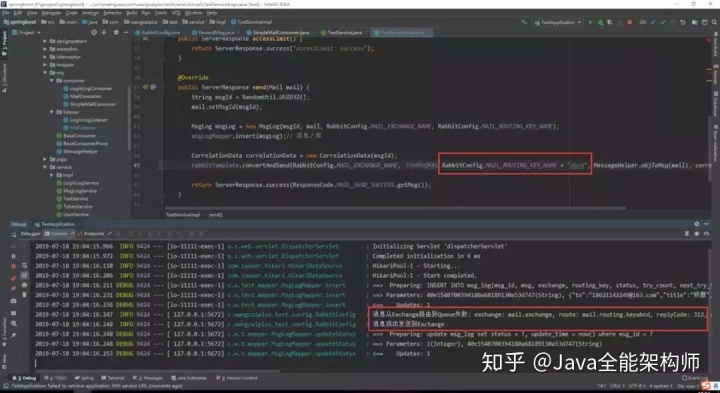
Task: Open the Debug panel settings gear
Action: 697,224
